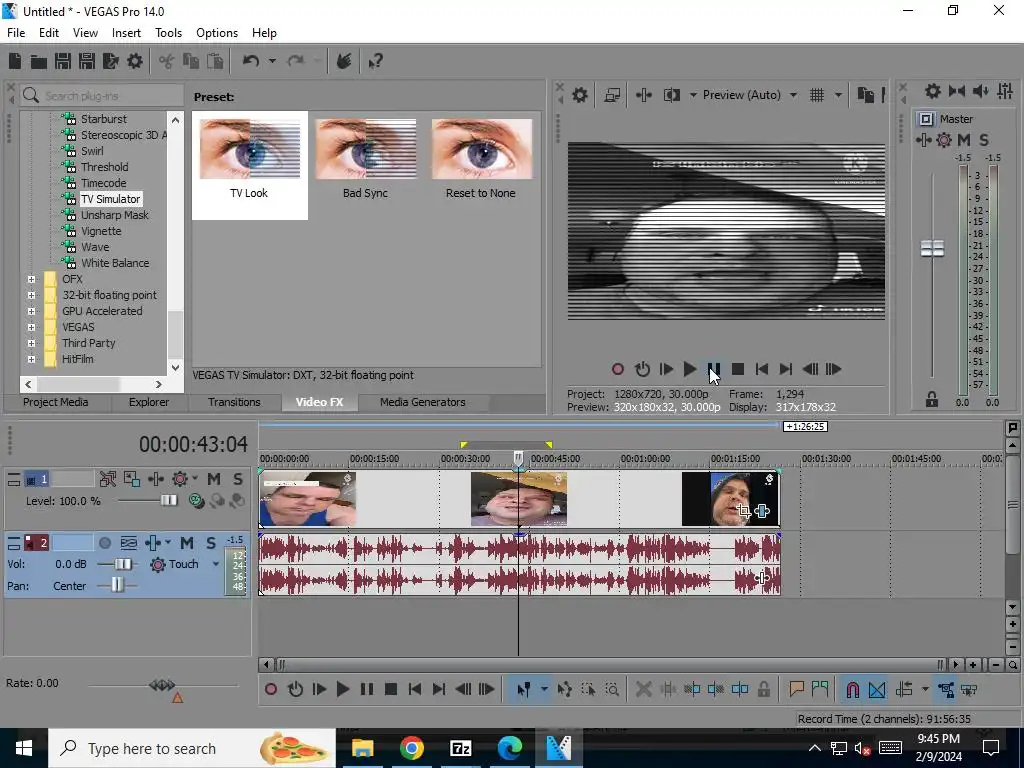Open Touch automation mode dropdown
The height and width of the screenshot is (768, 1024).
click(x=216, y=564)
